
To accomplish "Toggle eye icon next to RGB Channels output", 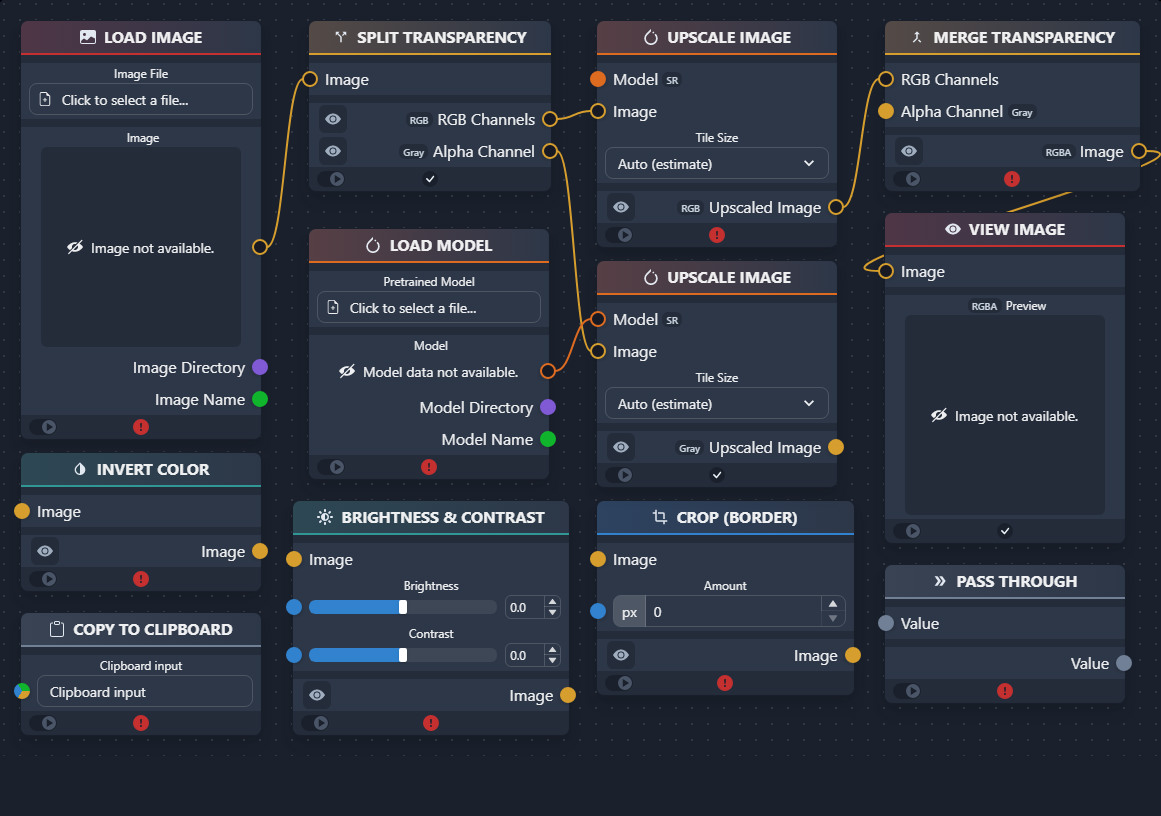I will point(333,119).
